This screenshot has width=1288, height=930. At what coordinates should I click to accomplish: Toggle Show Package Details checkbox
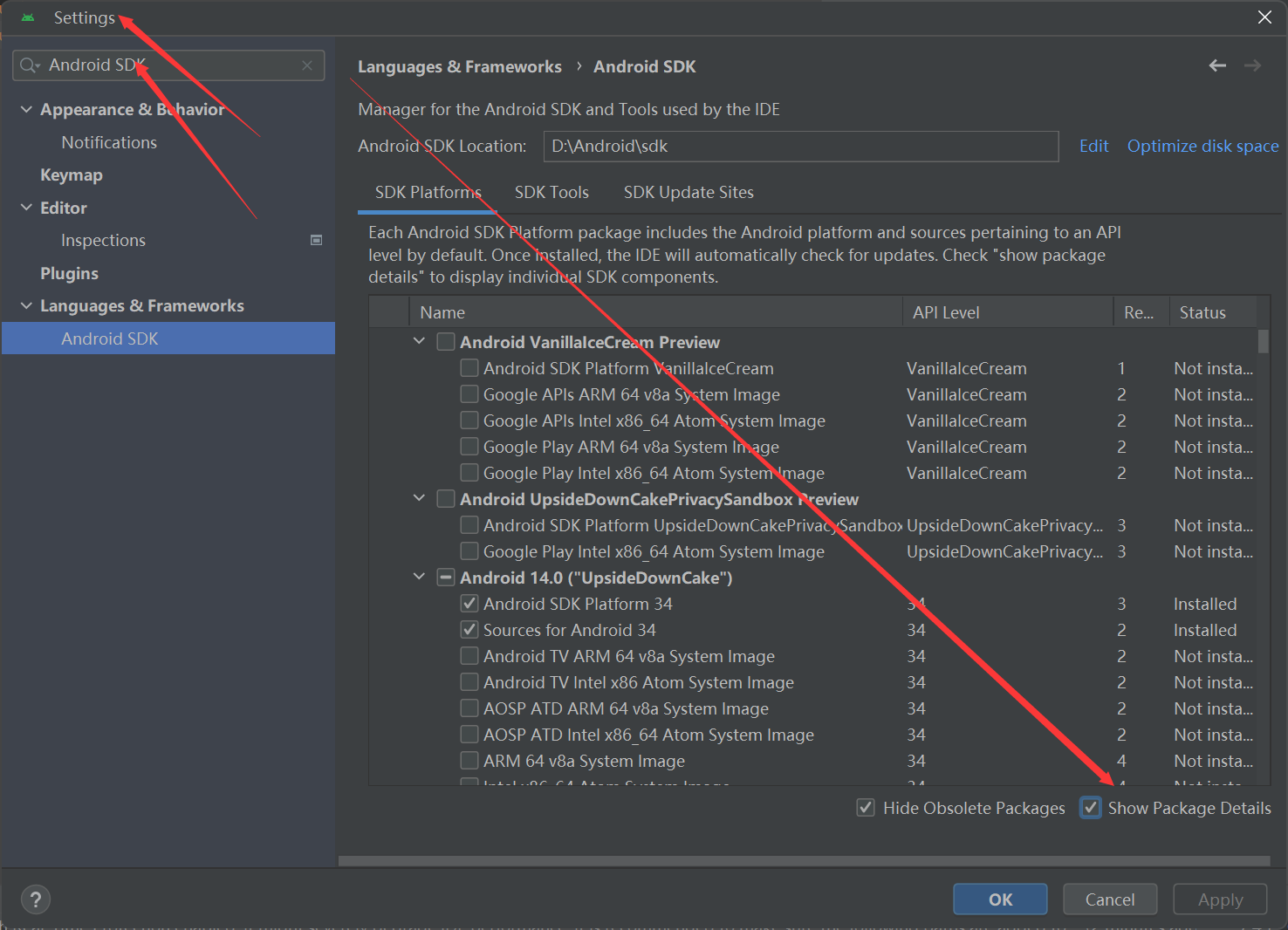pos(1091,808)
